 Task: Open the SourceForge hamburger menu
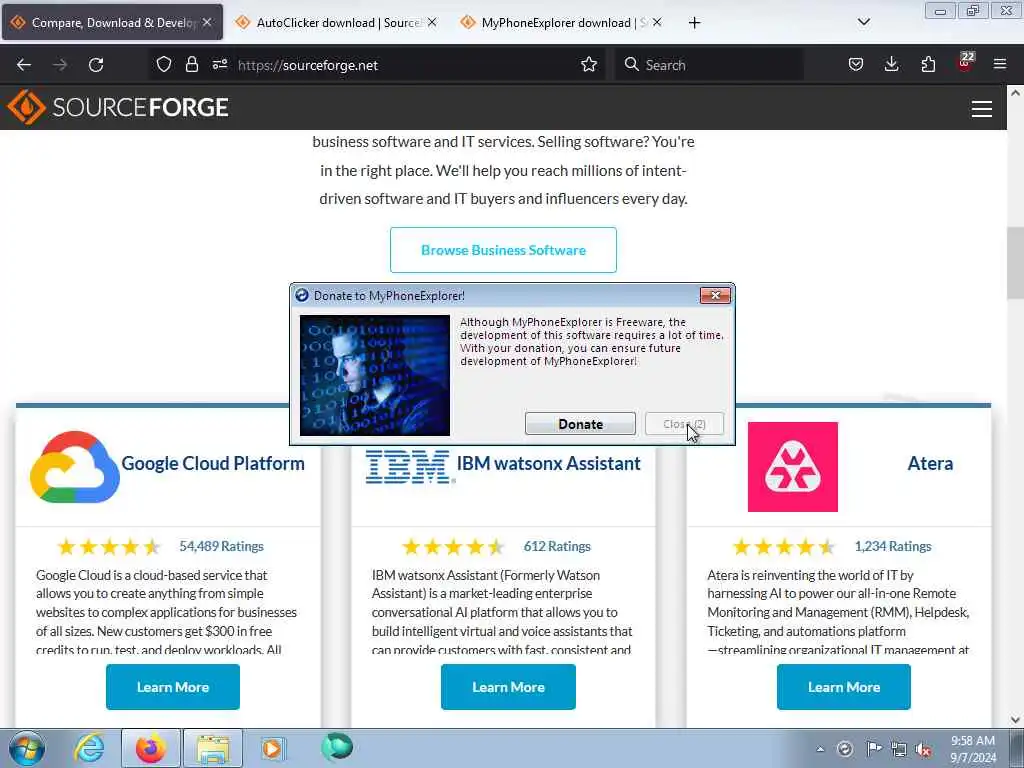982,108
